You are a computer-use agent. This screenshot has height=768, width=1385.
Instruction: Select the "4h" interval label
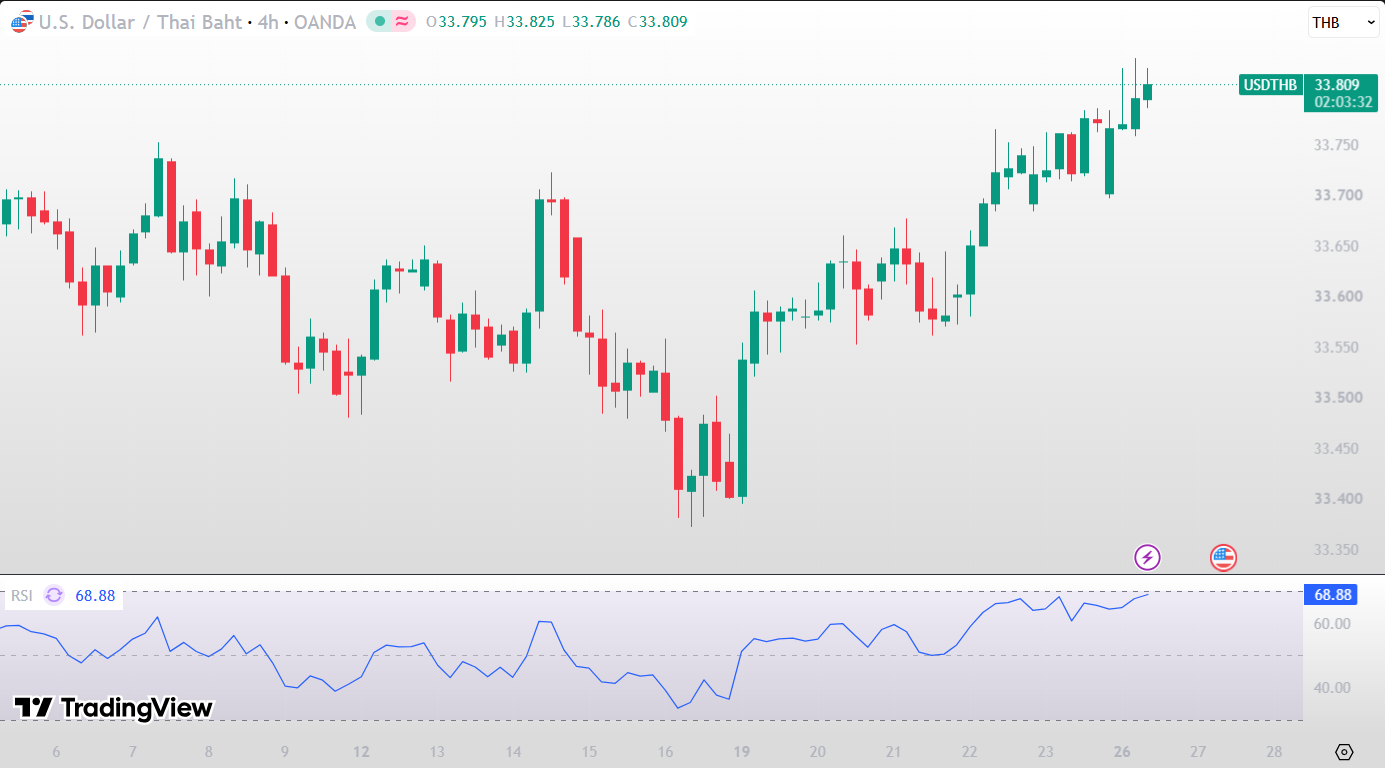pyautogui.click(x=268, y=22)
